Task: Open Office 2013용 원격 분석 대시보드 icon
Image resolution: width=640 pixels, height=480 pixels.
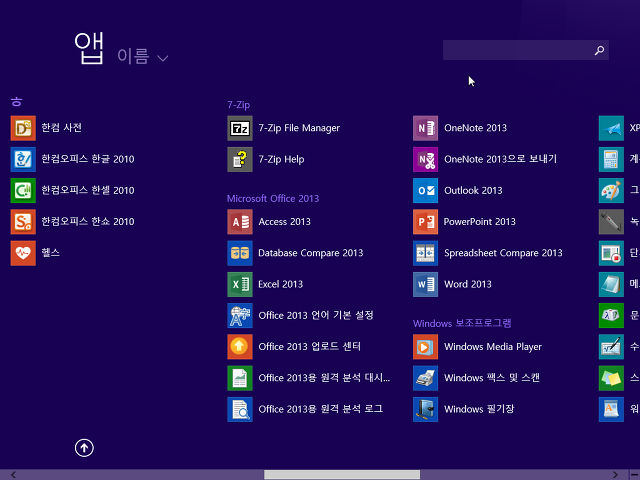Action: pos(240,378)
